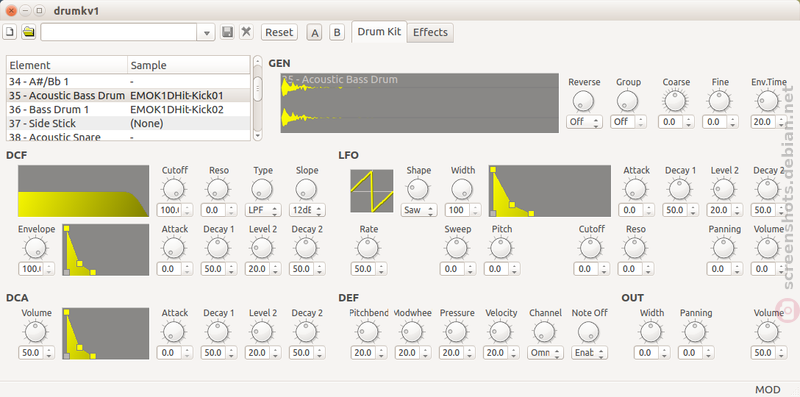Toggle the A comparison button
Image resolution: width=800 pixels, height=397 pixels.
click(x=315, y=33)
